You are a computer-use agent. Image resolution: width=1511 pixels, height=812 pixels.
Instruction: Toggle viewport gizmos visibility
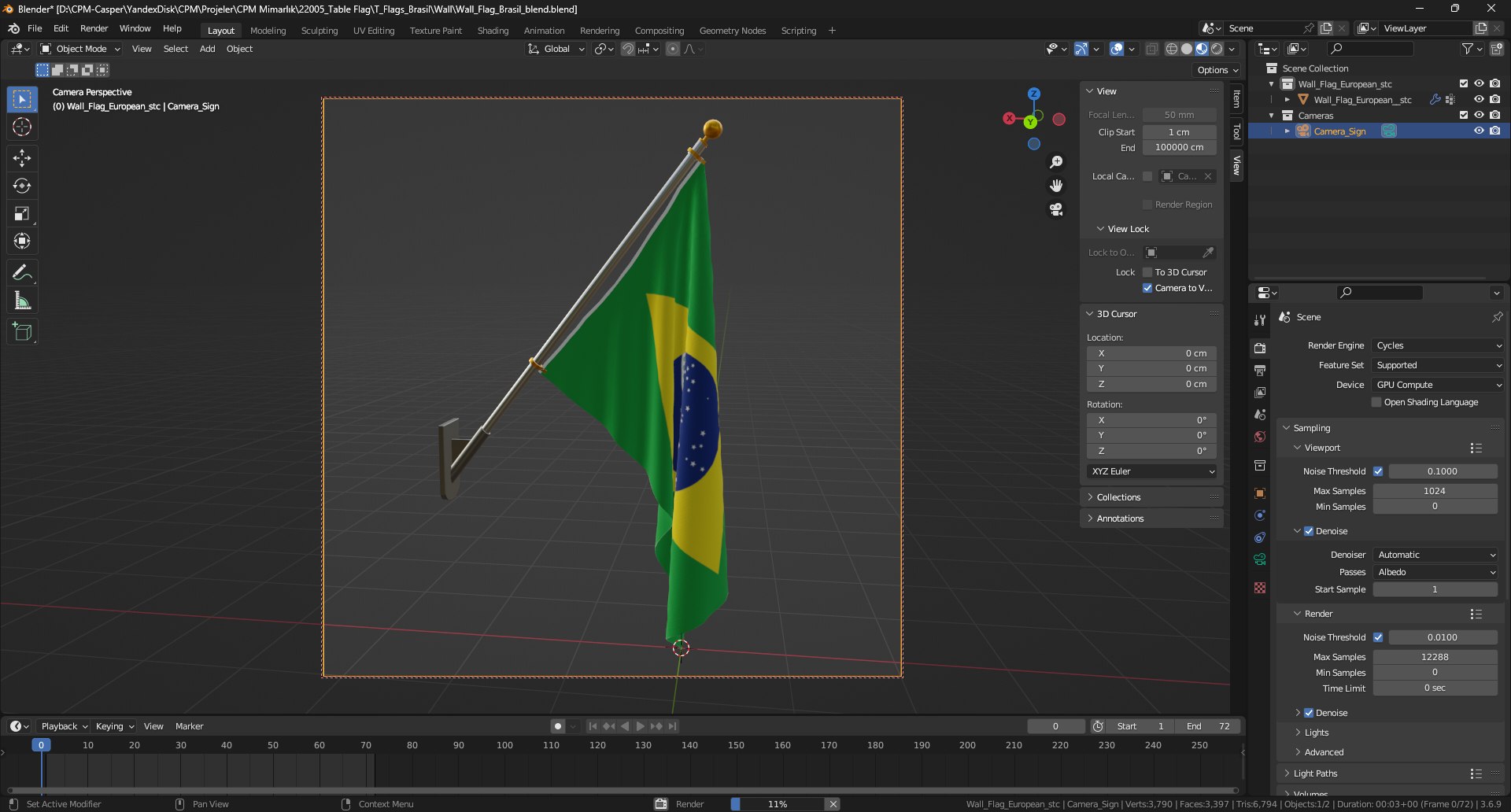click(x=1081, y=49)
